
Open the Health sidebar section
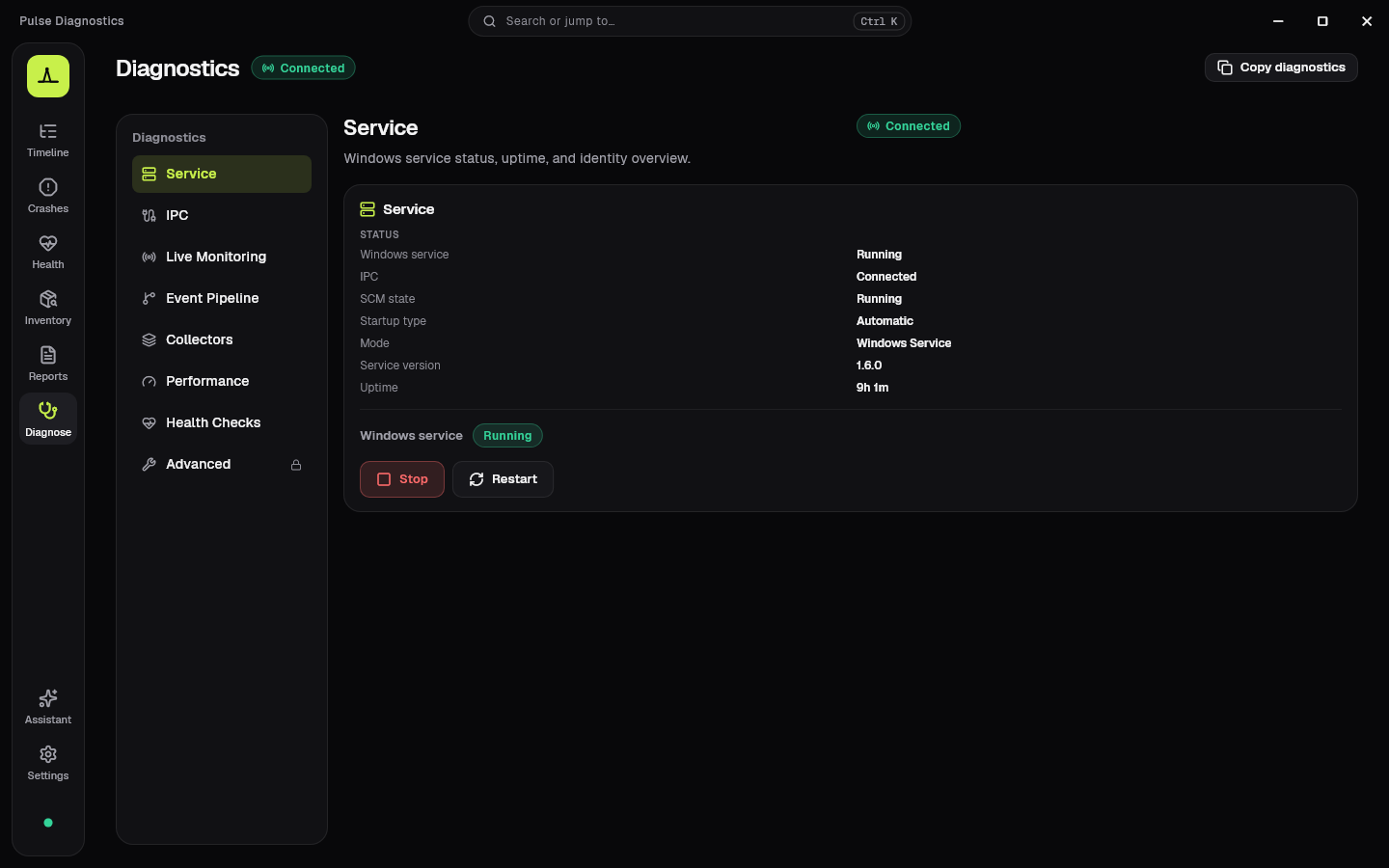coord(48,252)
